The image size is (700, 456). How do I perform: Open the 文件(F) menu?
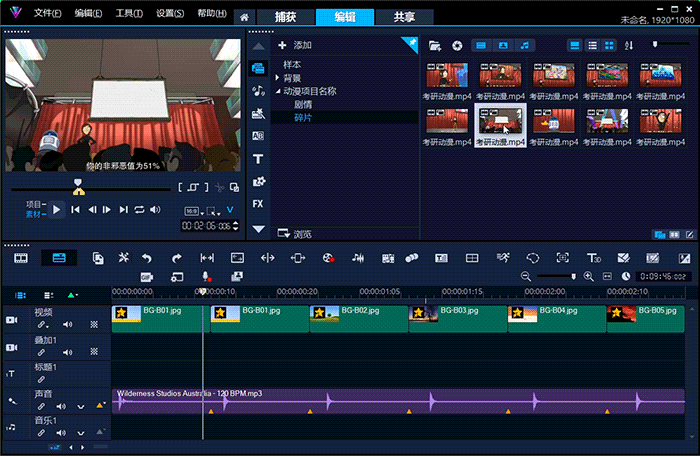pos(47,14)
